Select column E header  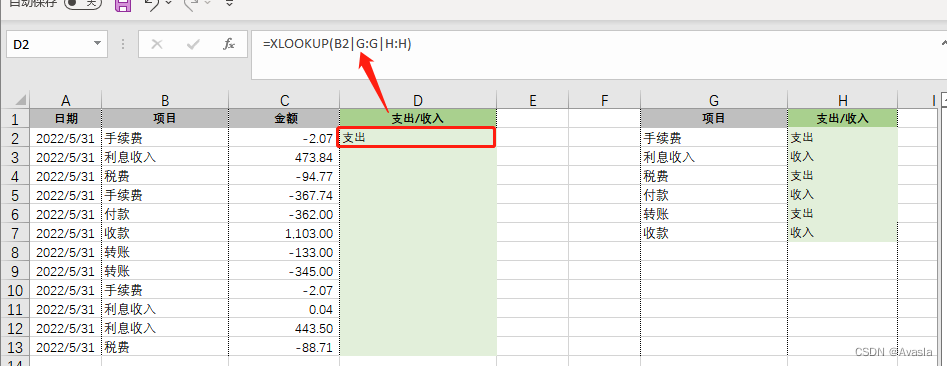(533, 100)
